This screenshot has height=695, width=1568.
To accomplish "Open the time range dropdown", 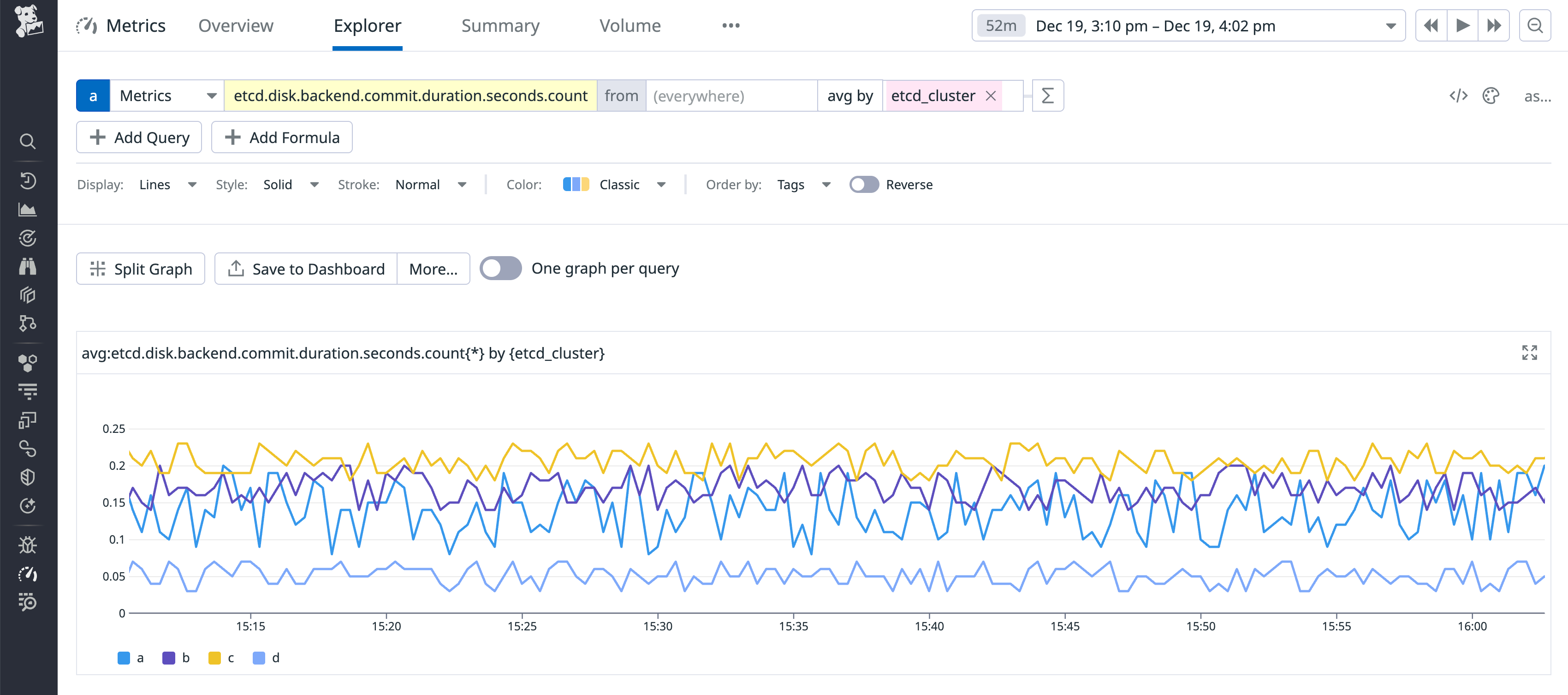I will click(x=1391, y=25).
